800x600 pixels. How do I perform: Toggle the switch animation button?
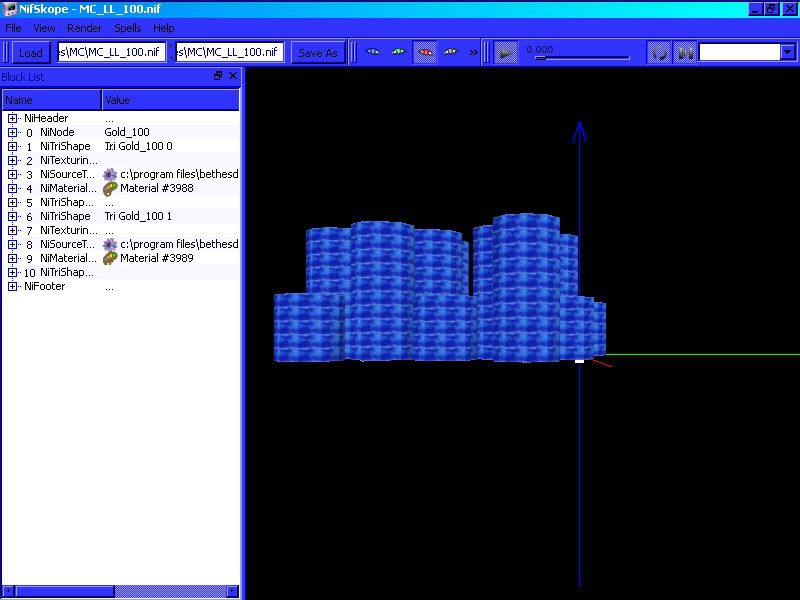coord(684,53)
